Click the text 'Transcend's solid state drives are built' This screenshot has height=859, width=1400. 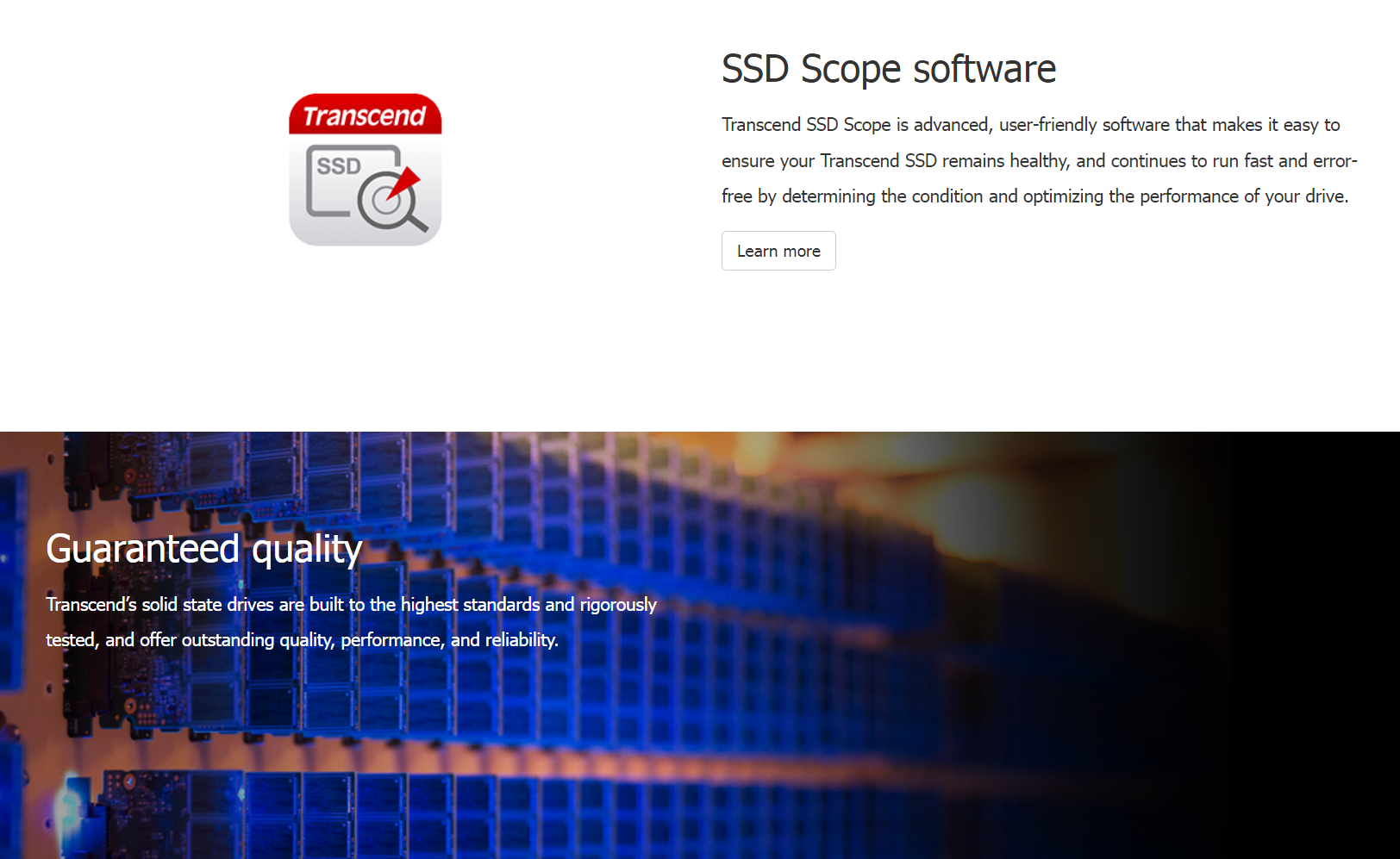195,605
